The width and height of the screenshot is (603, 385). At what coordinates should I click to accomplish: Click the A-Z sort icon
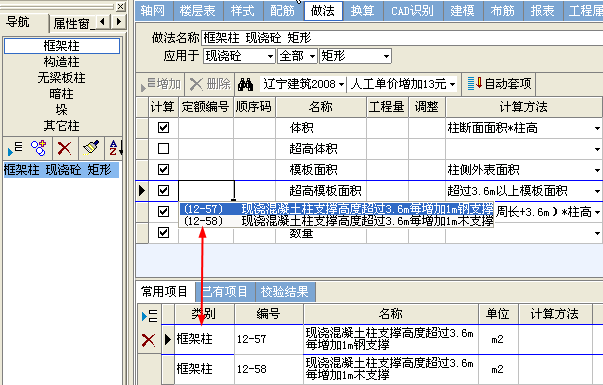coord(115,148)
